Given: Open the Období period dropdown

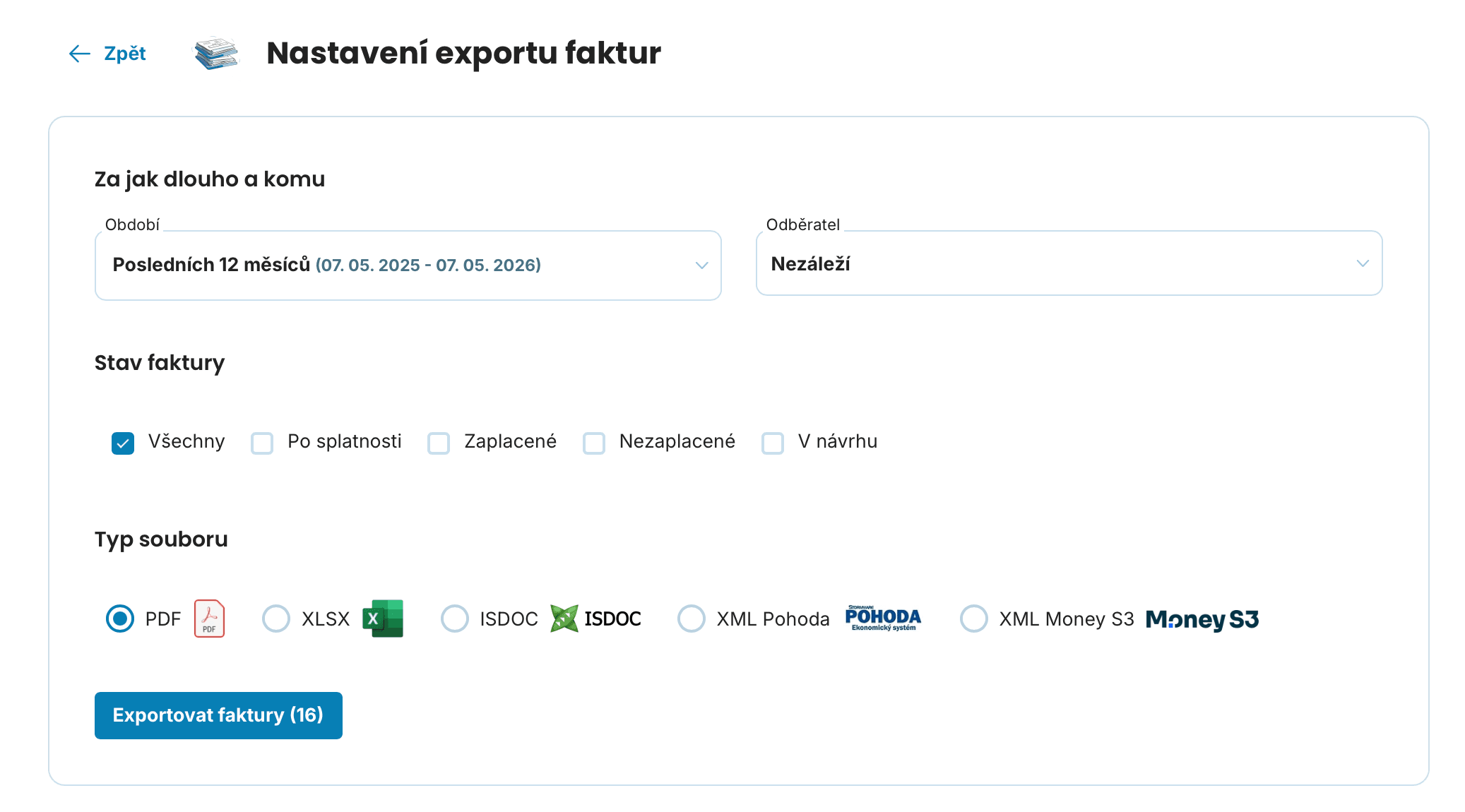Looking at the screenshot, I should point(408,265).
